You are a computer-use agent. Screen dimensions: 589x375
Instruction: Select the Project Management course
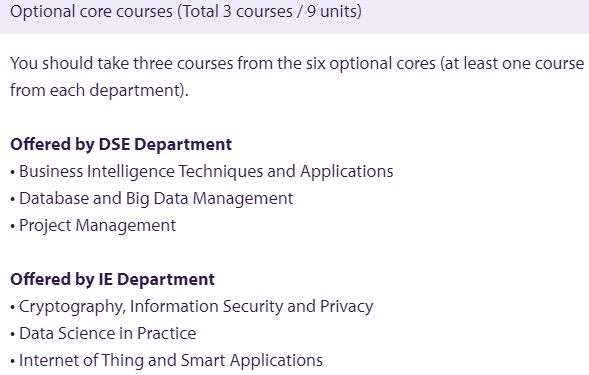[97, 226]
